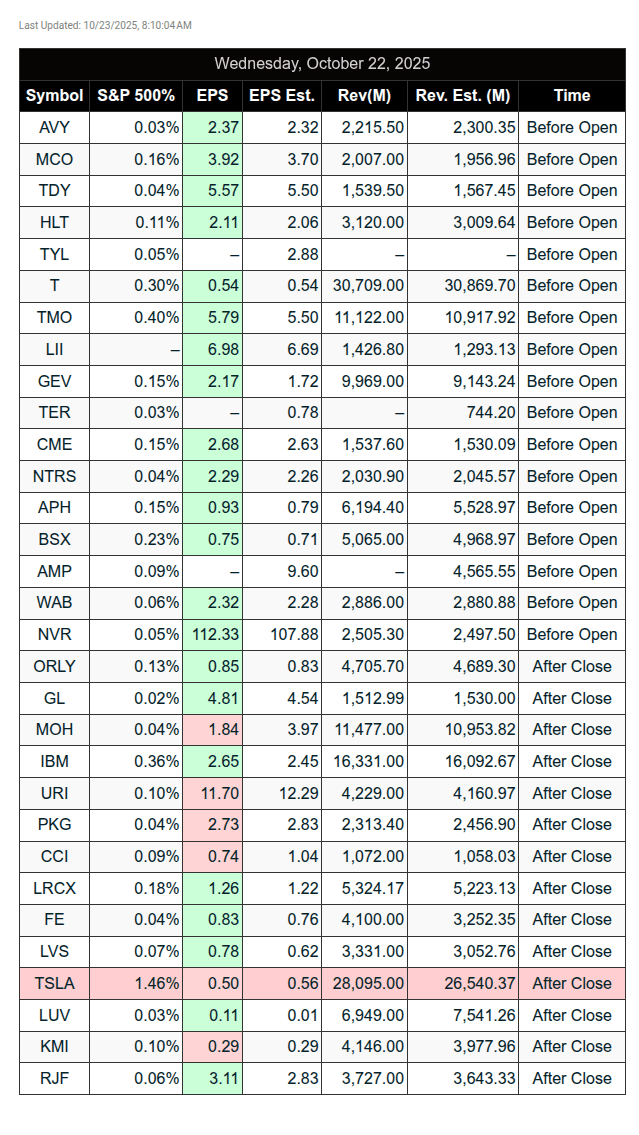Select the green 112.33 EPS cell
Screen dimensions: 639x1135
(212, 634)
